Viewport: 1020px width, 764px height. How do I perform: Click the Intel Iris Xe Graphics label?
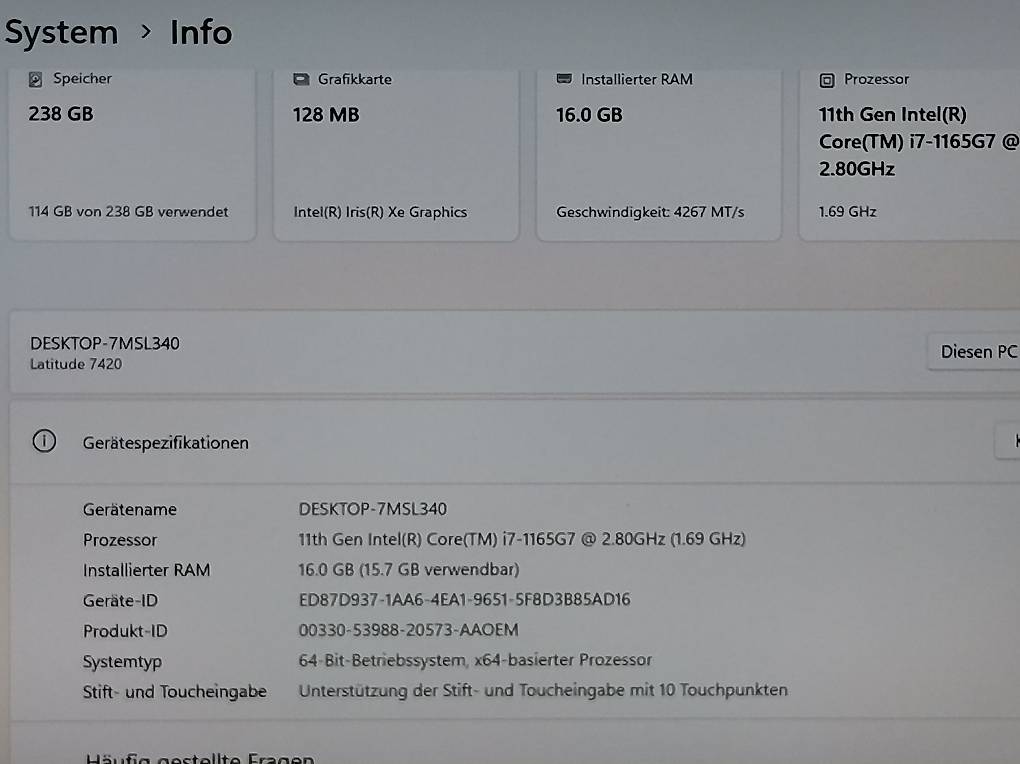380,211
